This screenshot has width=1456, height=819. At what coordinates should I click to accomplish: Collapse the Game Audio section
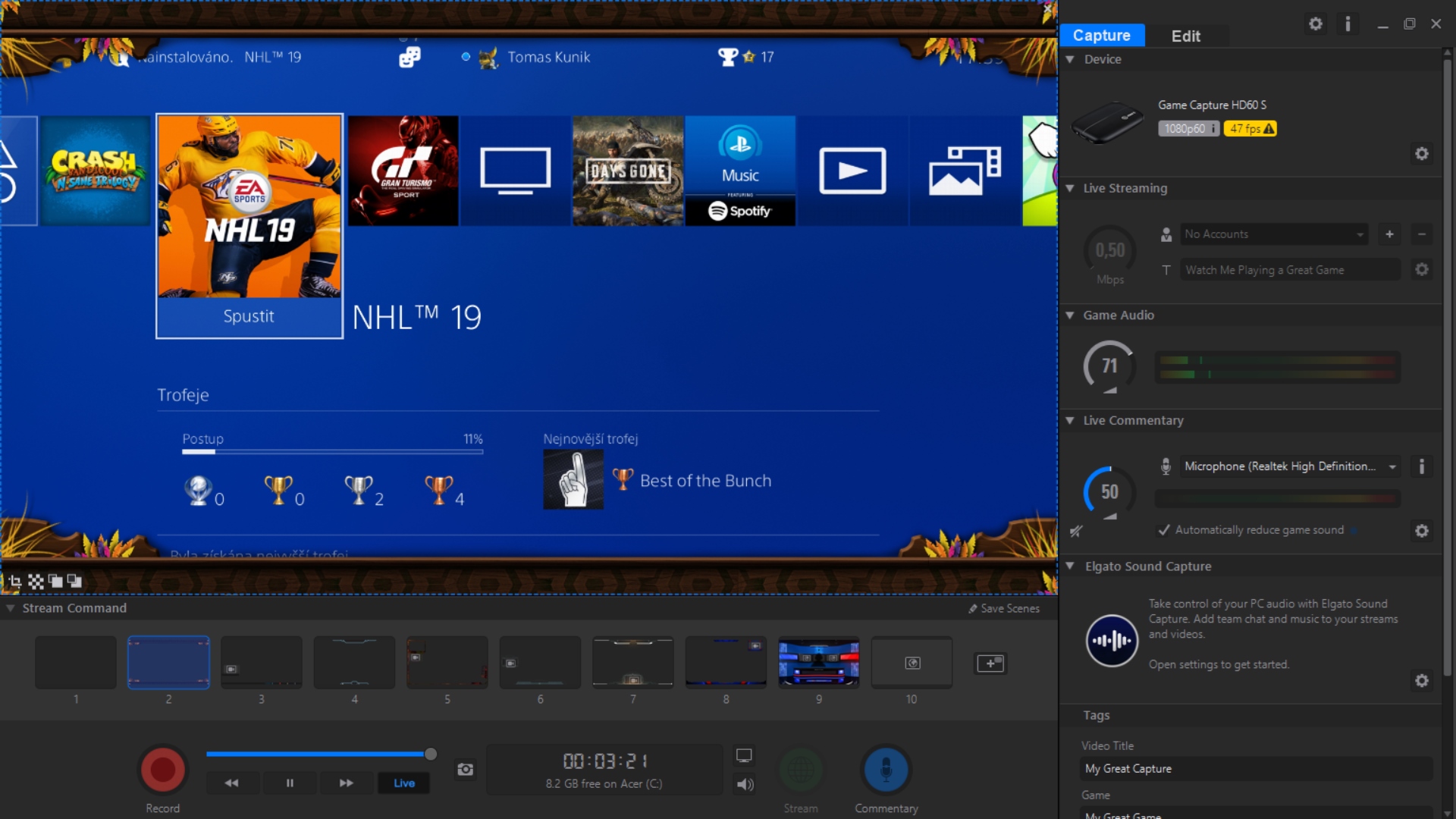tap(1070, 315)
